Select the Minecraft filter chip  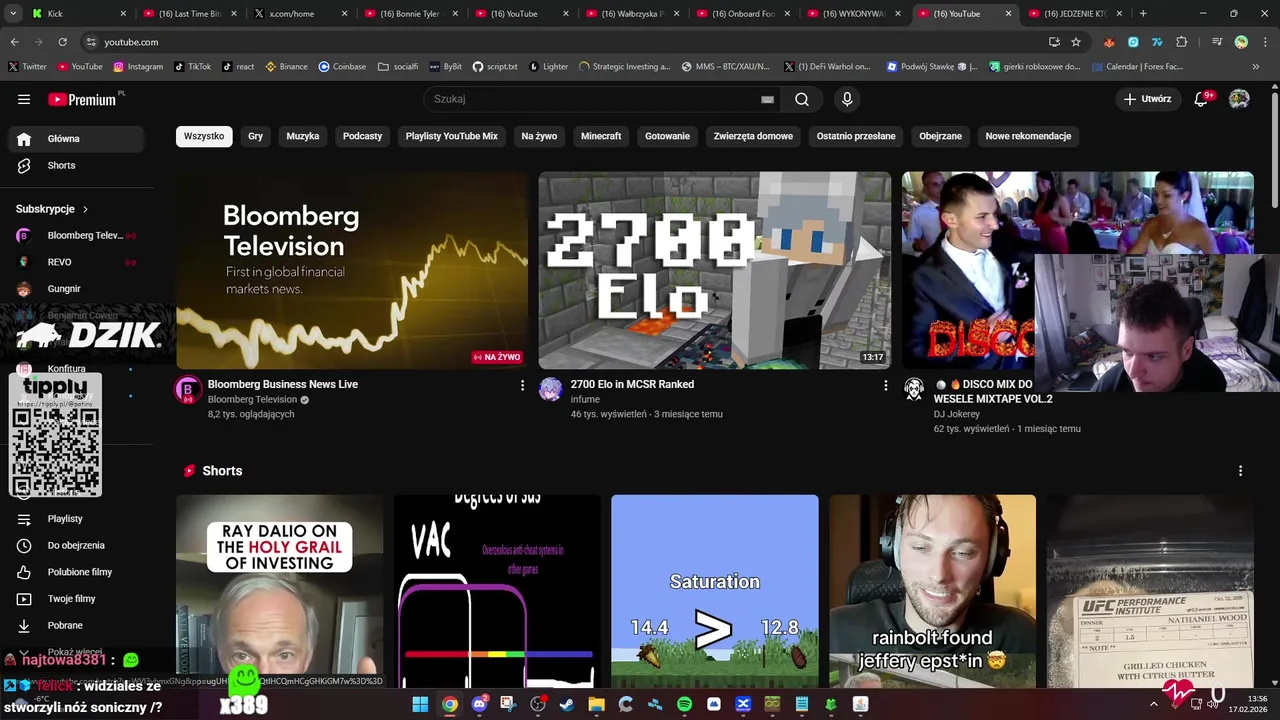coord(601,136)
